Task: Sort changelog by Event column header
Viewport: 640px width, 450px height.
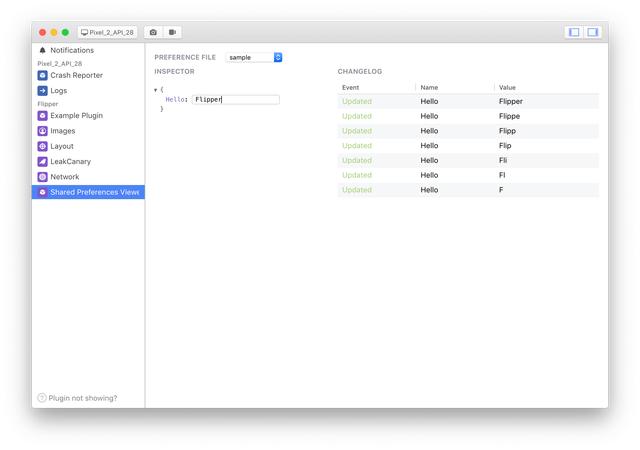Action: tap(351, 87)
